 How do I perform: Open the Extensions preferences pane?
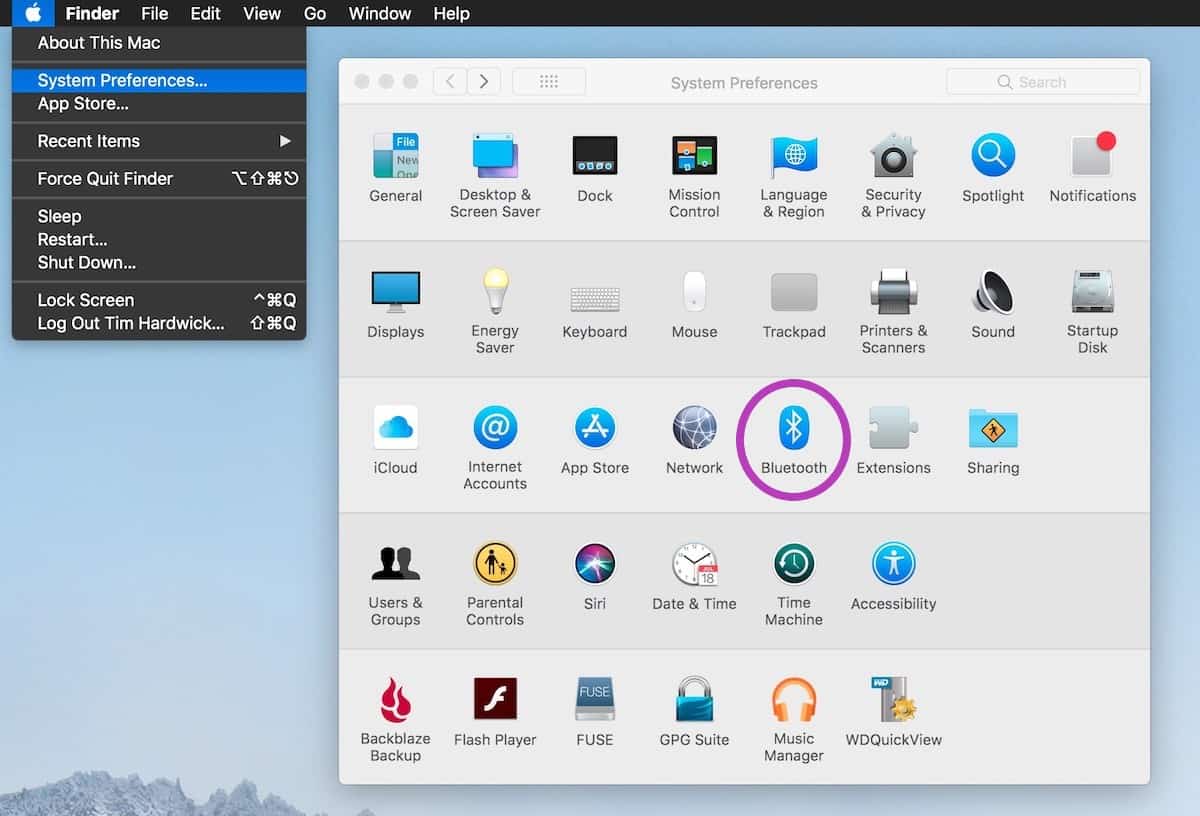(893, 440)
